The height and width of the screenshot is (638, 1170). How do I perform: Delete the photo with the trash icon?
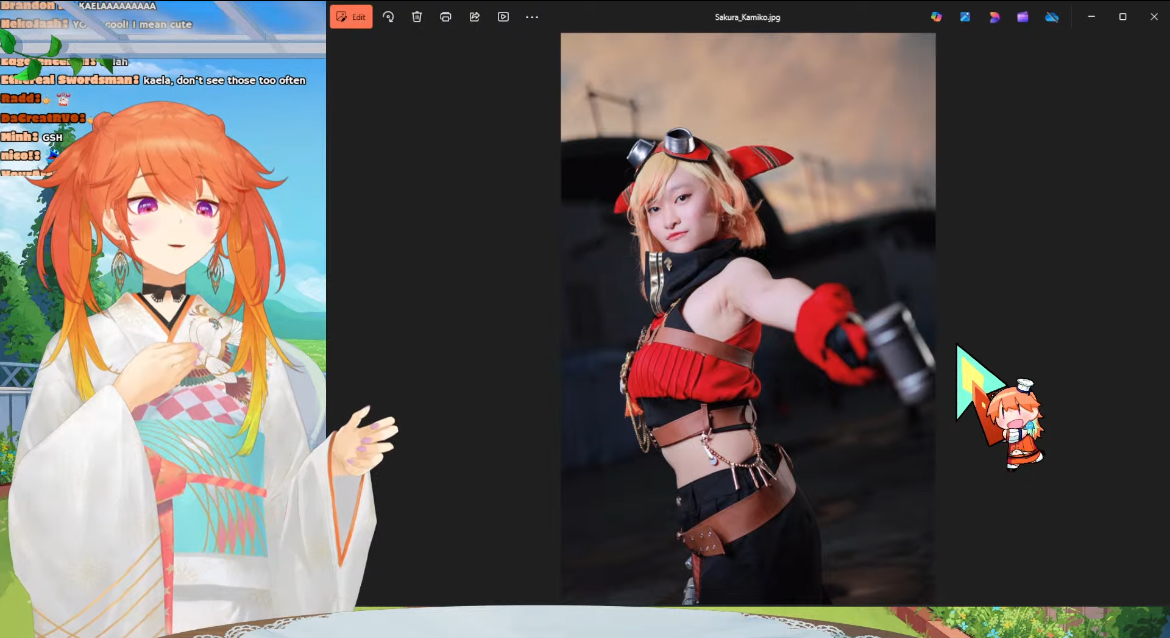(417, 16)
